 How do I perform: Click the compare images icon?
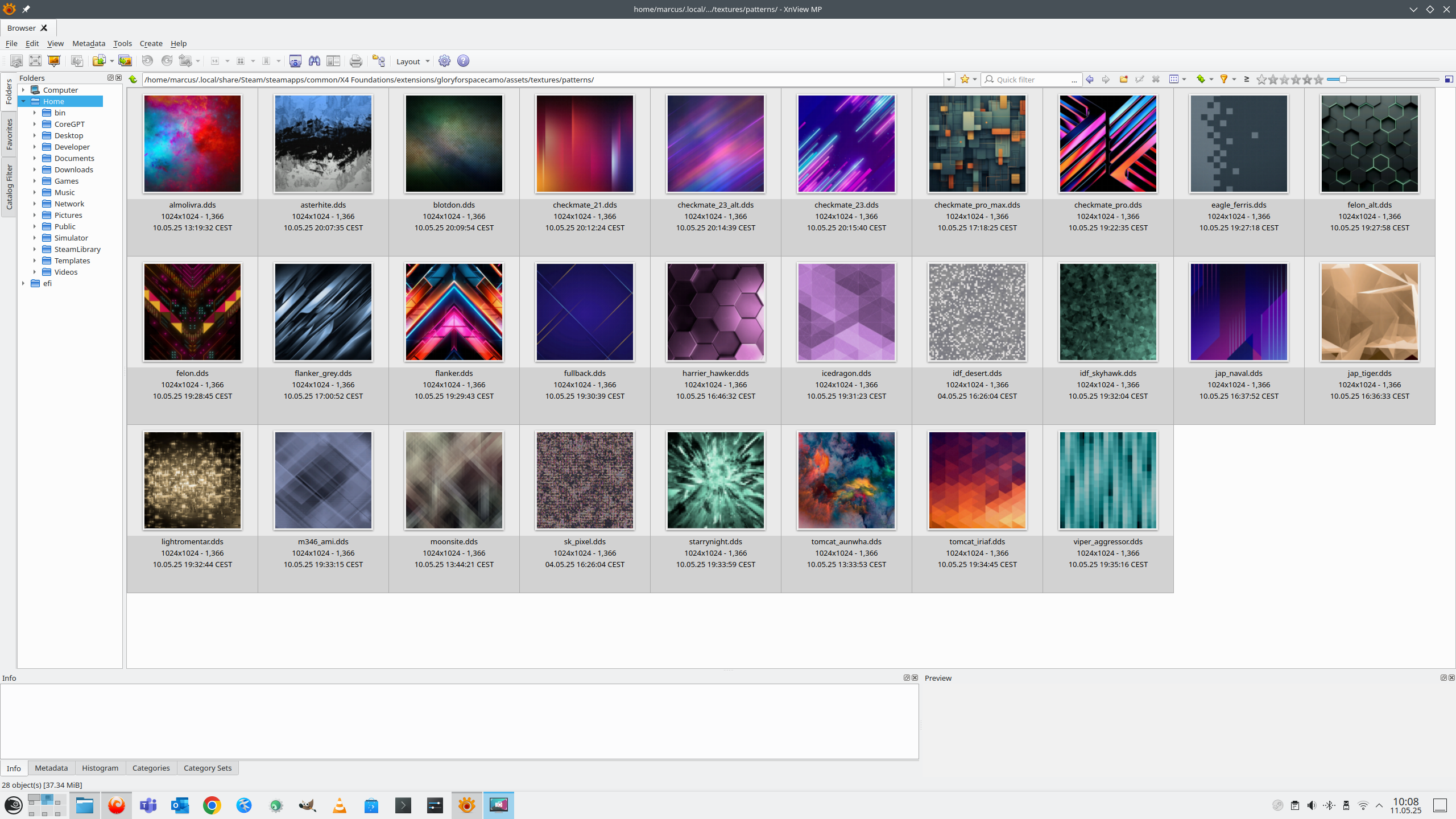tap(333, 61)
